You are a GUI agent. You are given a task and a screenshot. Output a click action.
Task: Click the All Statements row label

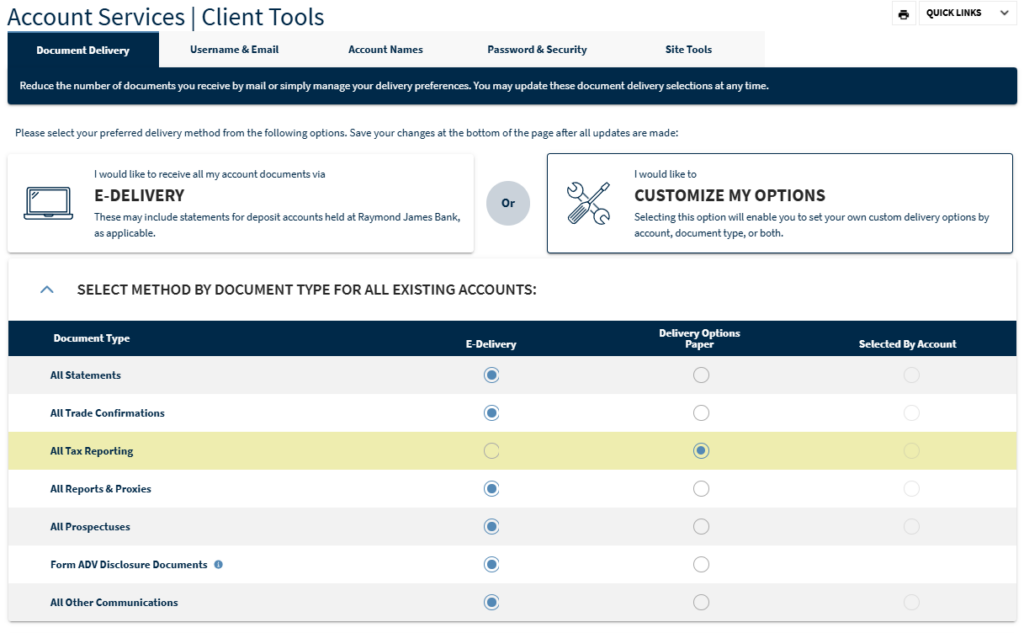click(86, 375)
